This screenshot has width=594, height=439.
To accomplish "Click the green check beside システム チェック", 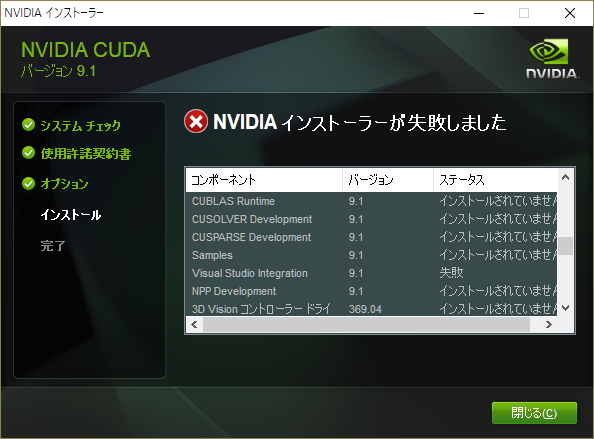I will click(28, 125).
